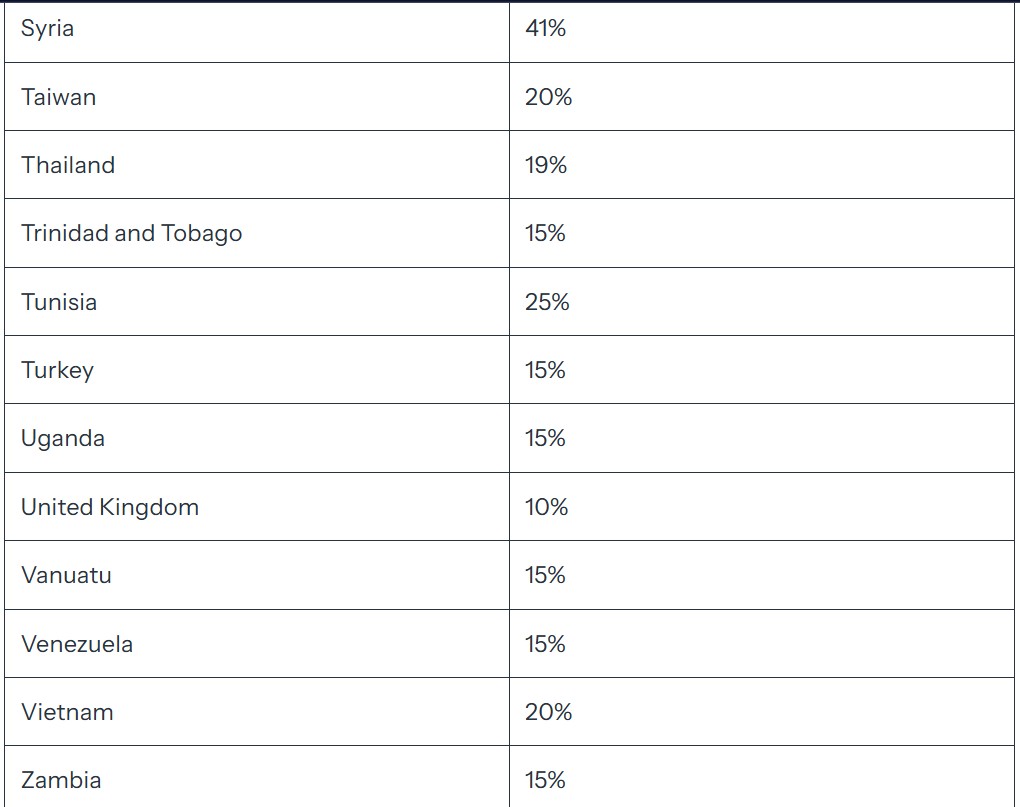Click the Trinidad and Tobago cell
The image size is (1020, 807).
257,233
